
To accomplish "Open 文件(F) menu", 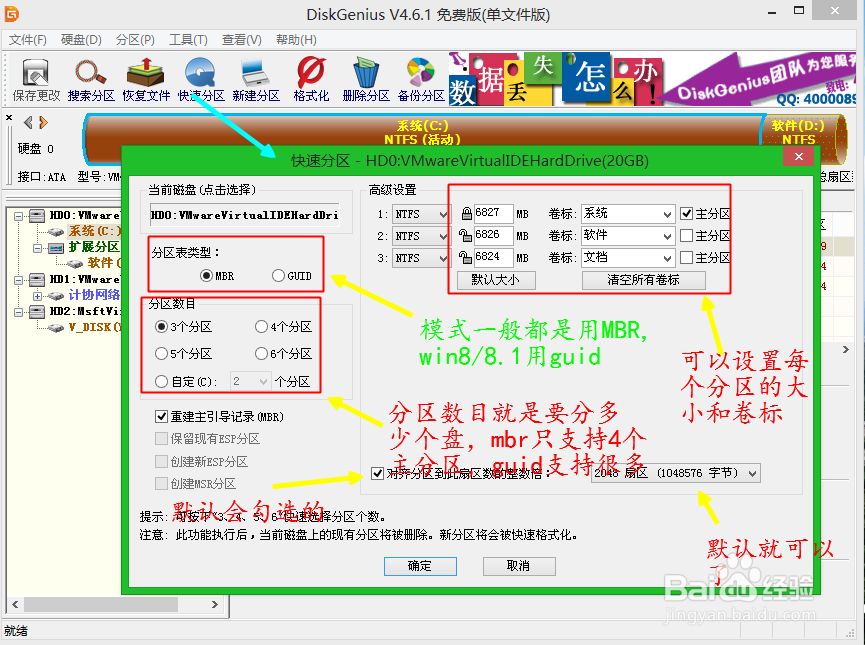I will coord(28,40).
